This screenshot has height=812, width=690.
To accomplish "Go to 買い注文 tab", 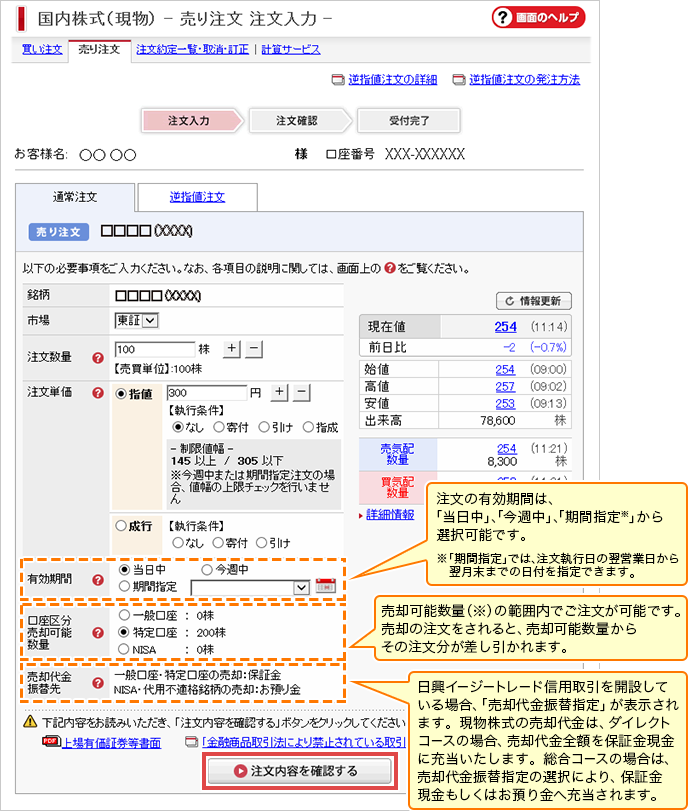I will (x=42, y=49).
